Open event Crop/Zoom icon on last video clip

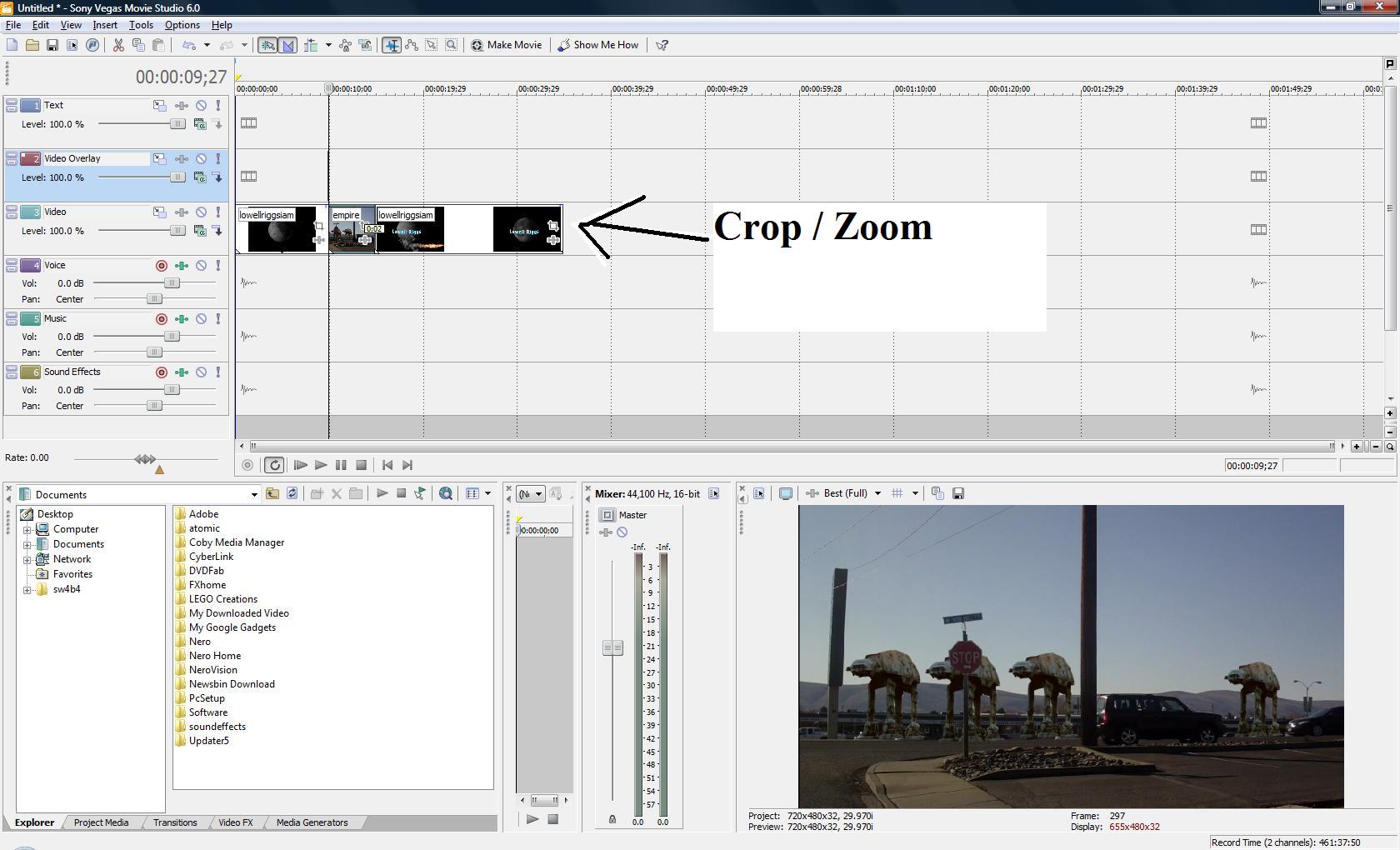tap(552, 226)
